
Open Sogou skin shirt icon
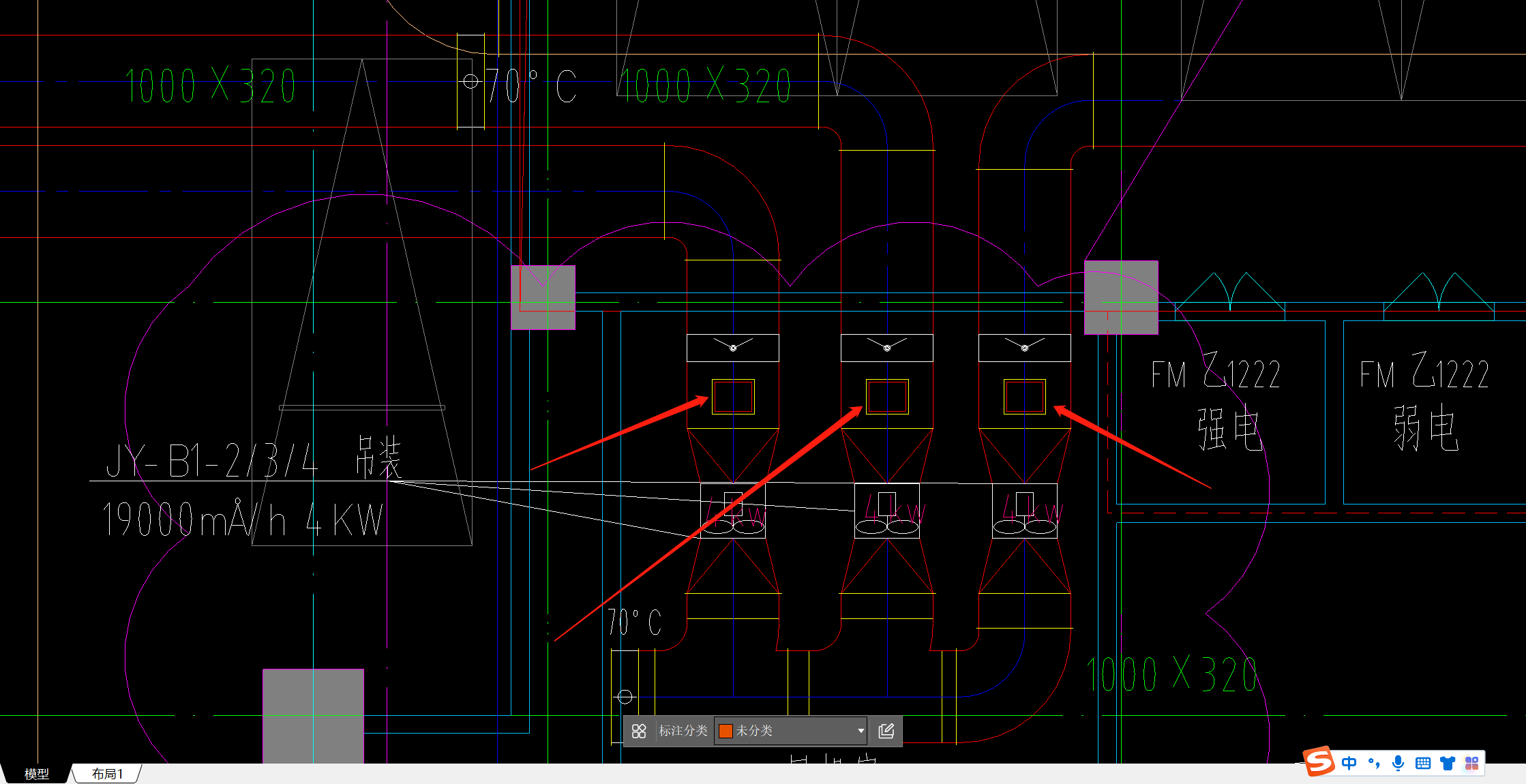[x=1448, y=763]
